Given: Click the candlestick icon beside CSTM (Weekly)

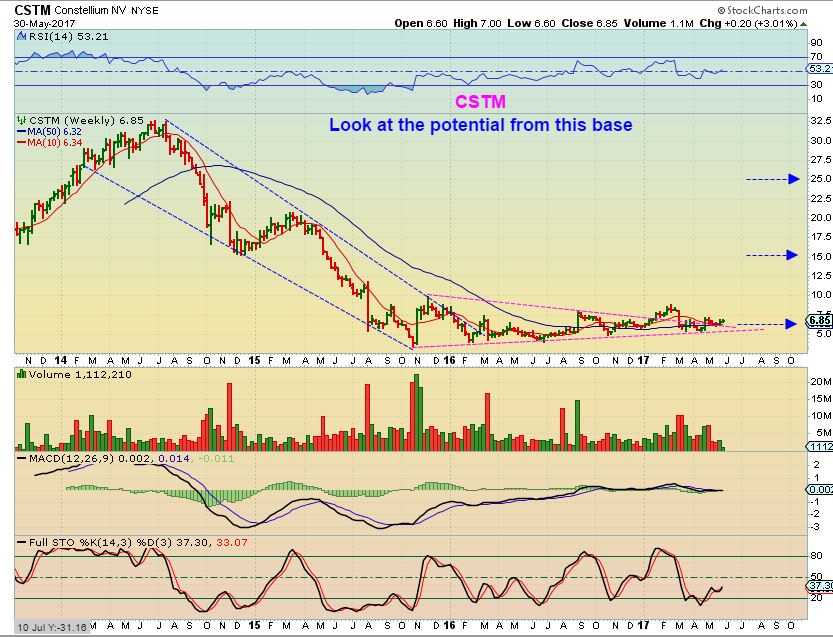Looking at the screenshot, I should pos(22,121).
